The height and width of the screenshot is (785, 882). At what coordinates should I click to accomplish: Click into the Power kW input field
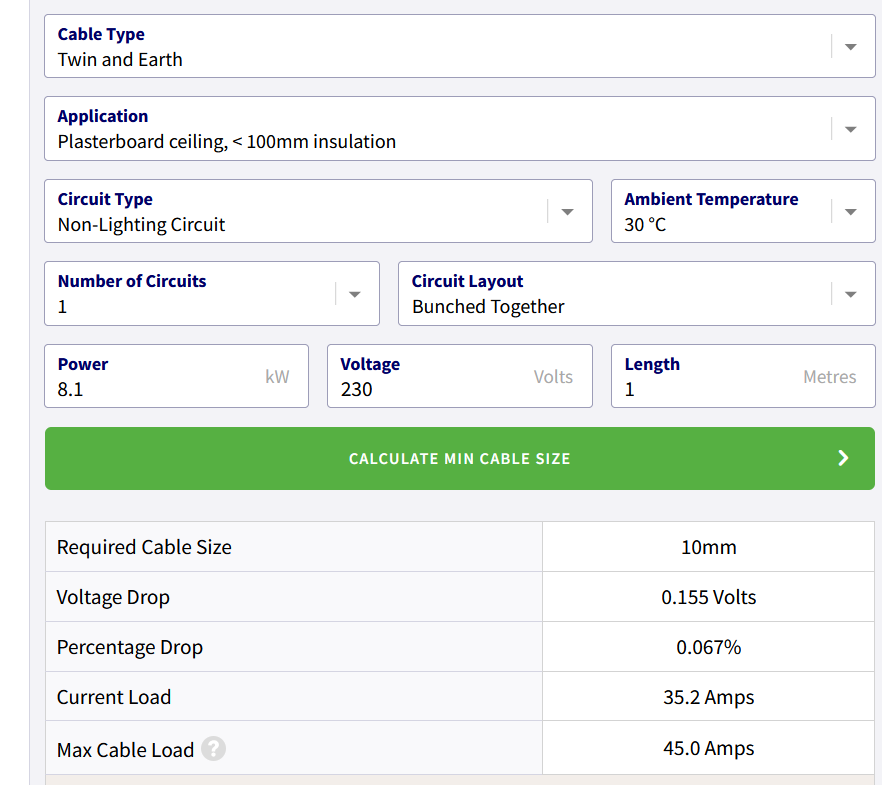[x=150, y=389]
